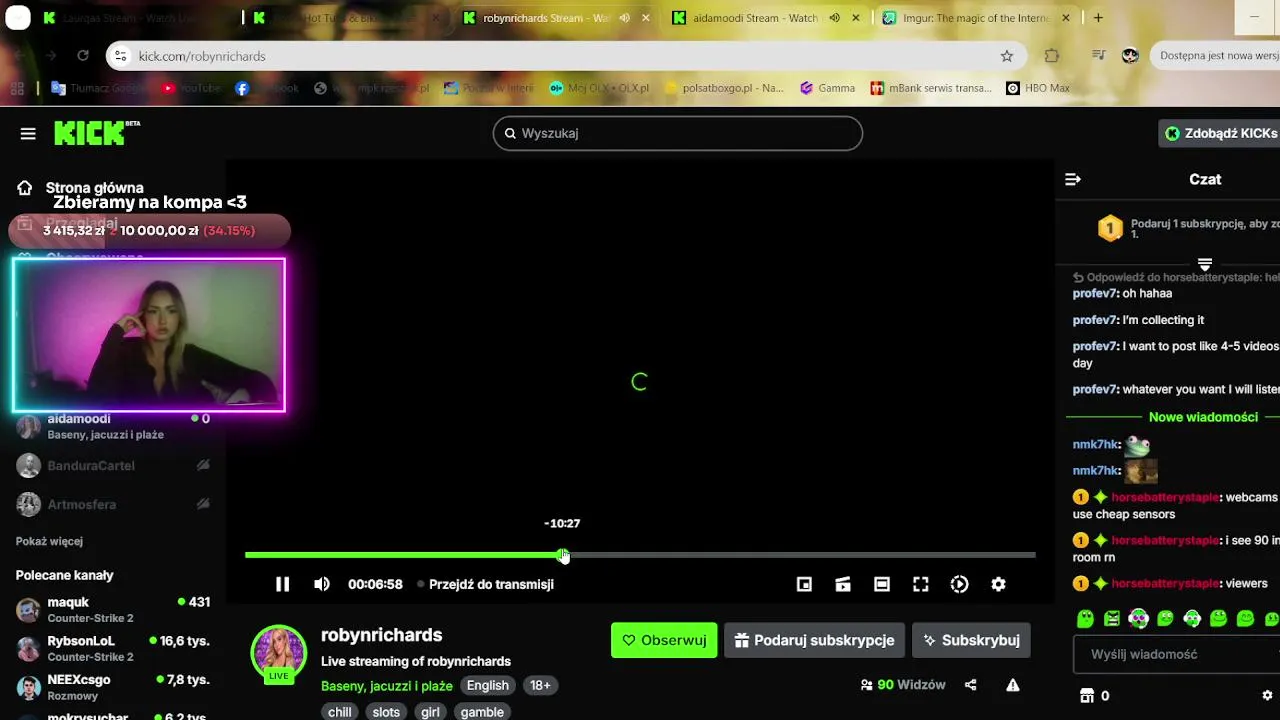
Task: Open mBank serwis bookmark
Action: [x=930, y=88]
